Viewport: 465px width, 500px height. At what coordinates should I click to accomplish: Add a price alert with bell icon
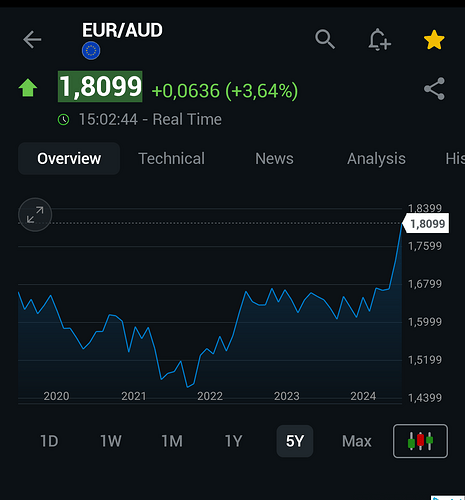(380, 40)
